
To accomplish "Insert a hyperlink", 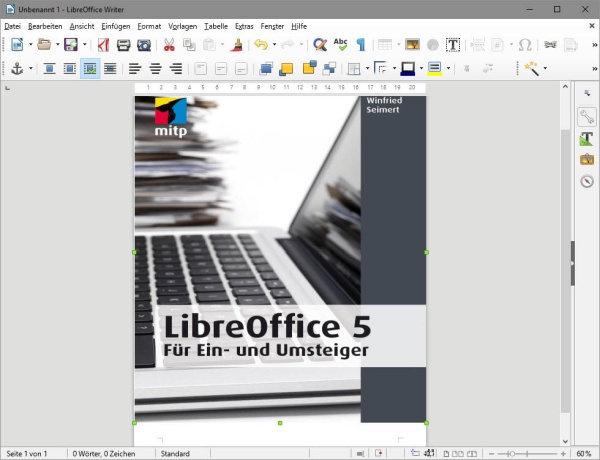I will click(x=550, y=45).
